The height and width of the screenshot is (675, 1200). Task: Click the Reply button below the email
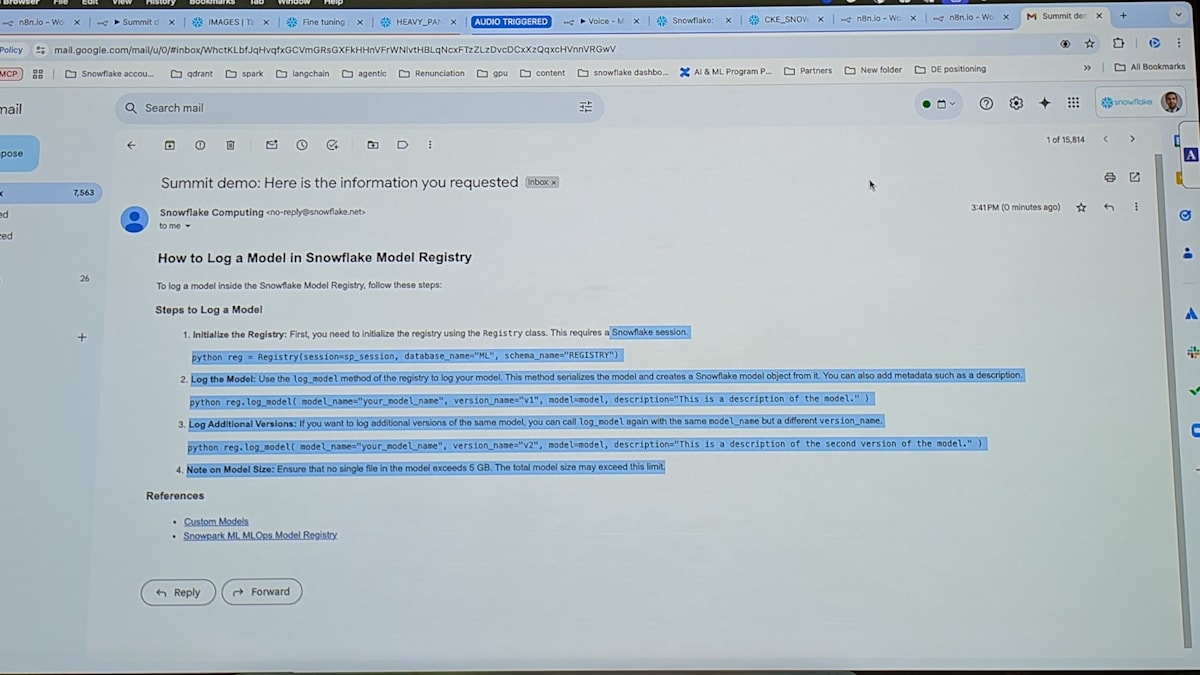(178, 592)
